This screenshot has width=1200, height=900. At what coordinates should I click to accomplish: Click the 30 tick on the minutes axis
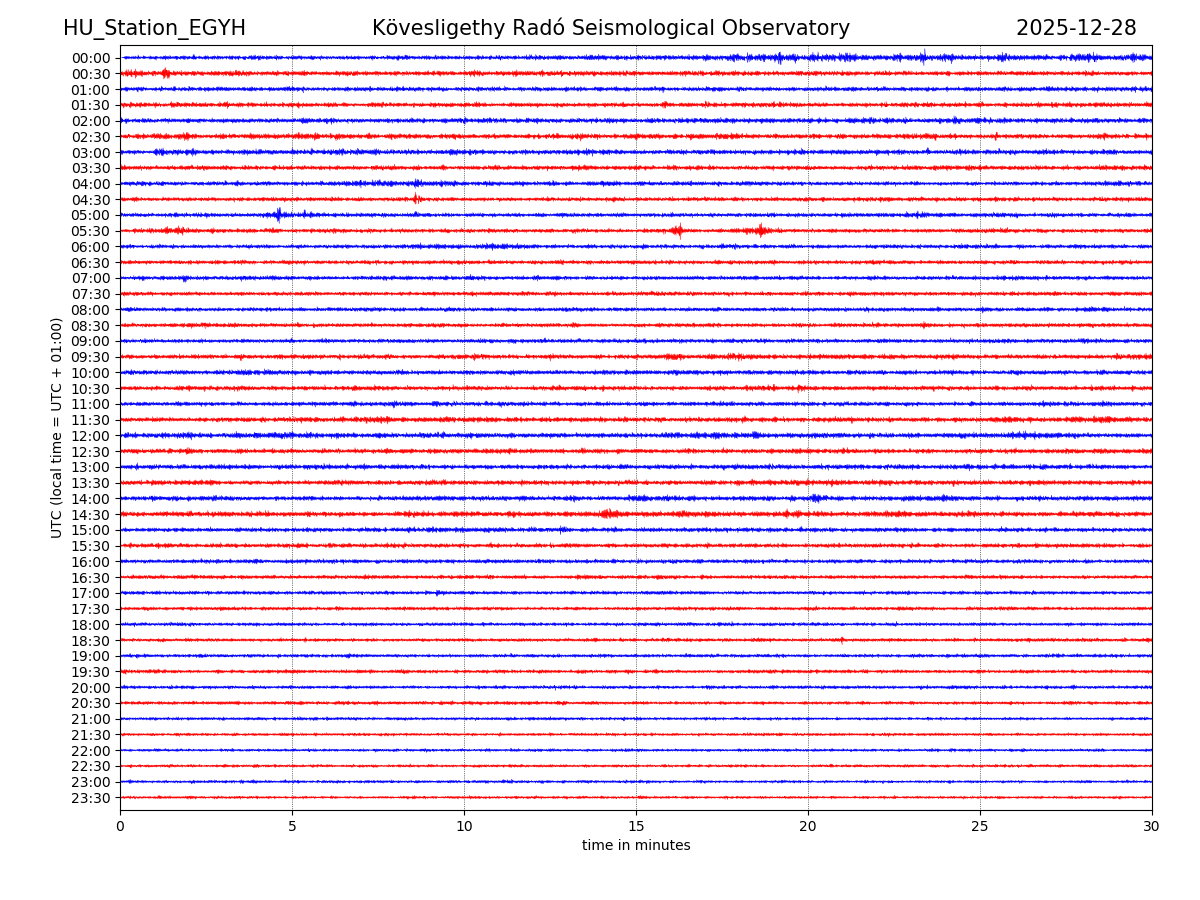coord(1152,827)
